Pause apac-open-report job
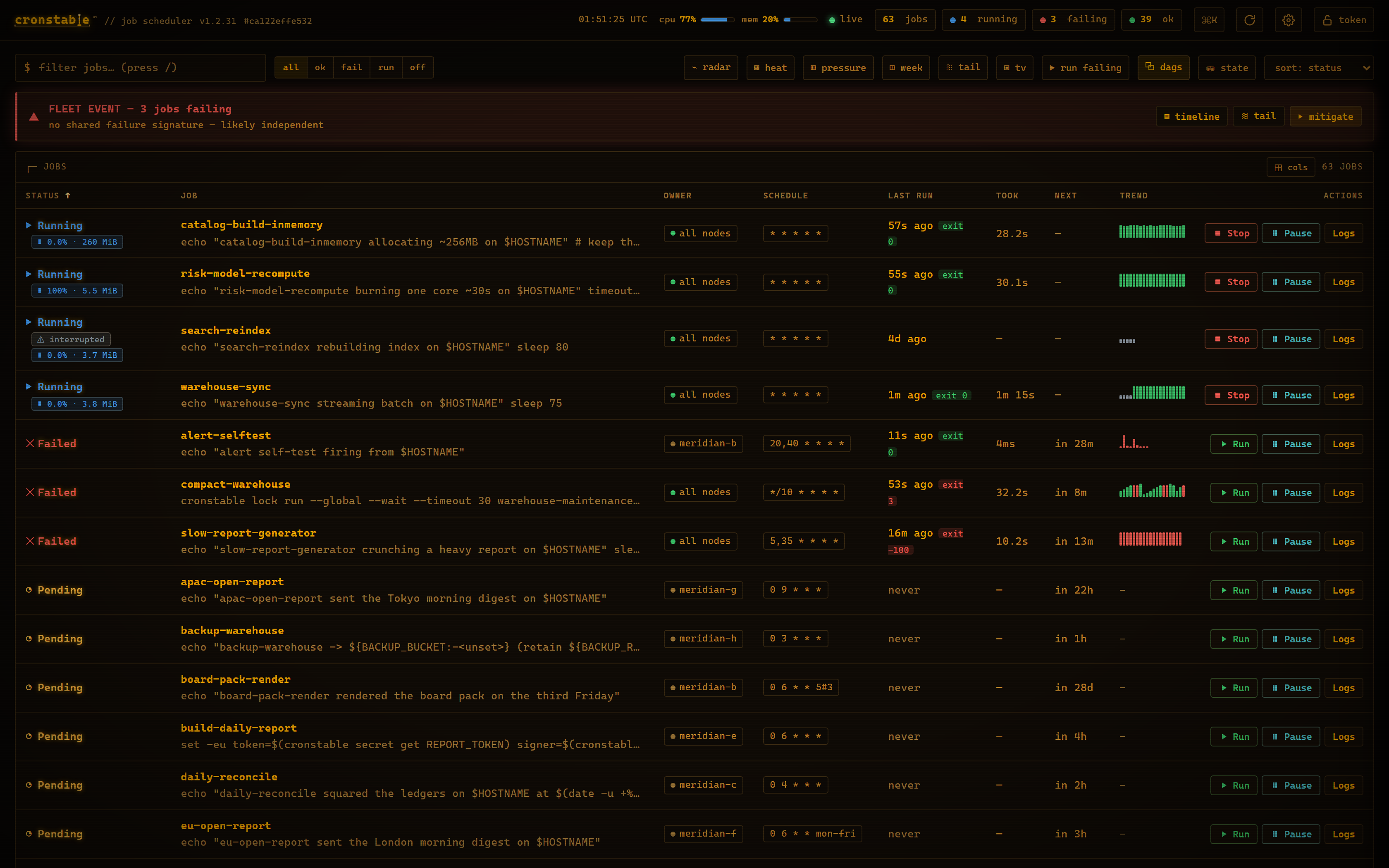1389x868 pixels. pyautogui.click(x=1291, y=591)
